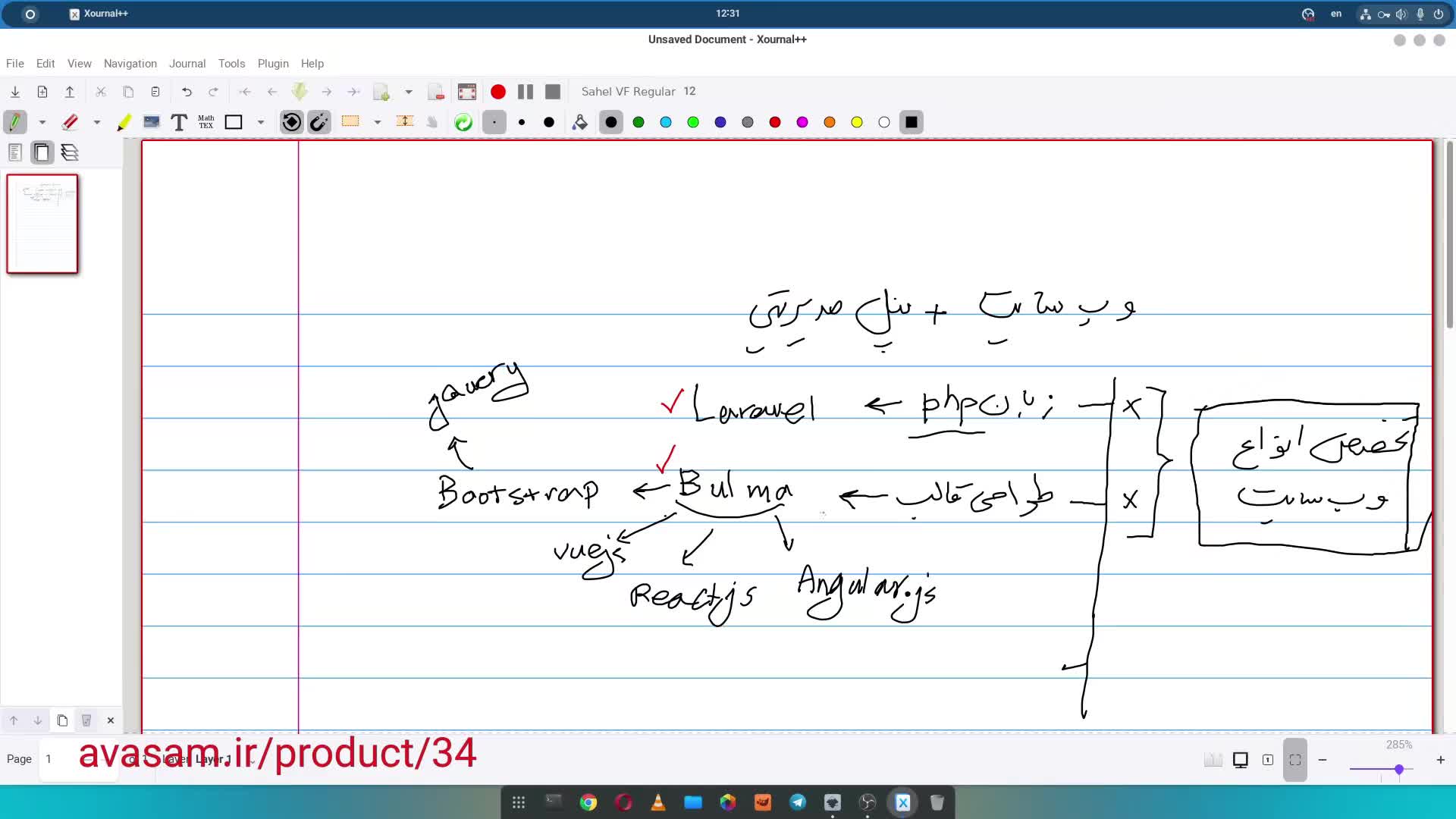The image size is (1456, 819).
Task: Select the Image insert tool
Action: click(152, 122)
